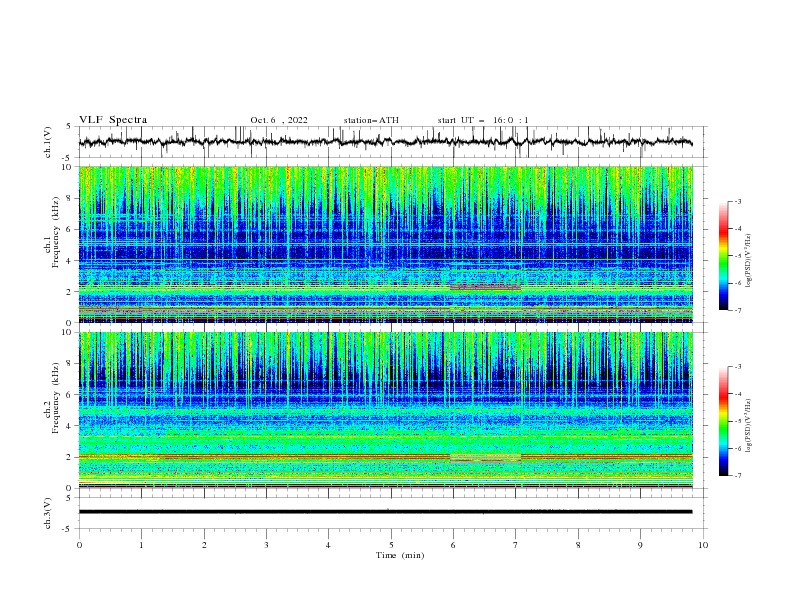Viewport: 792px width, 612px height.
Task: Click the upper PSD color scale bar
Action: (x=724, y=256)
